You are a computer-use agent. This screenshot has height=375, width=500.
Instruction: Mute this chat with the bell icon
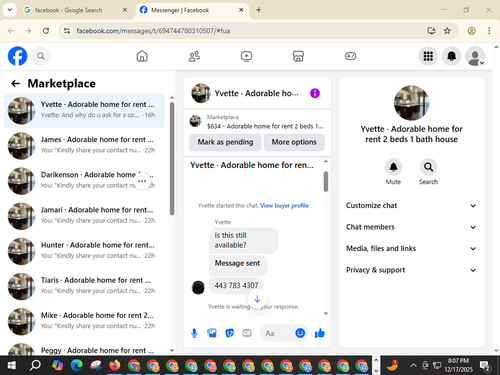(393, 167)
